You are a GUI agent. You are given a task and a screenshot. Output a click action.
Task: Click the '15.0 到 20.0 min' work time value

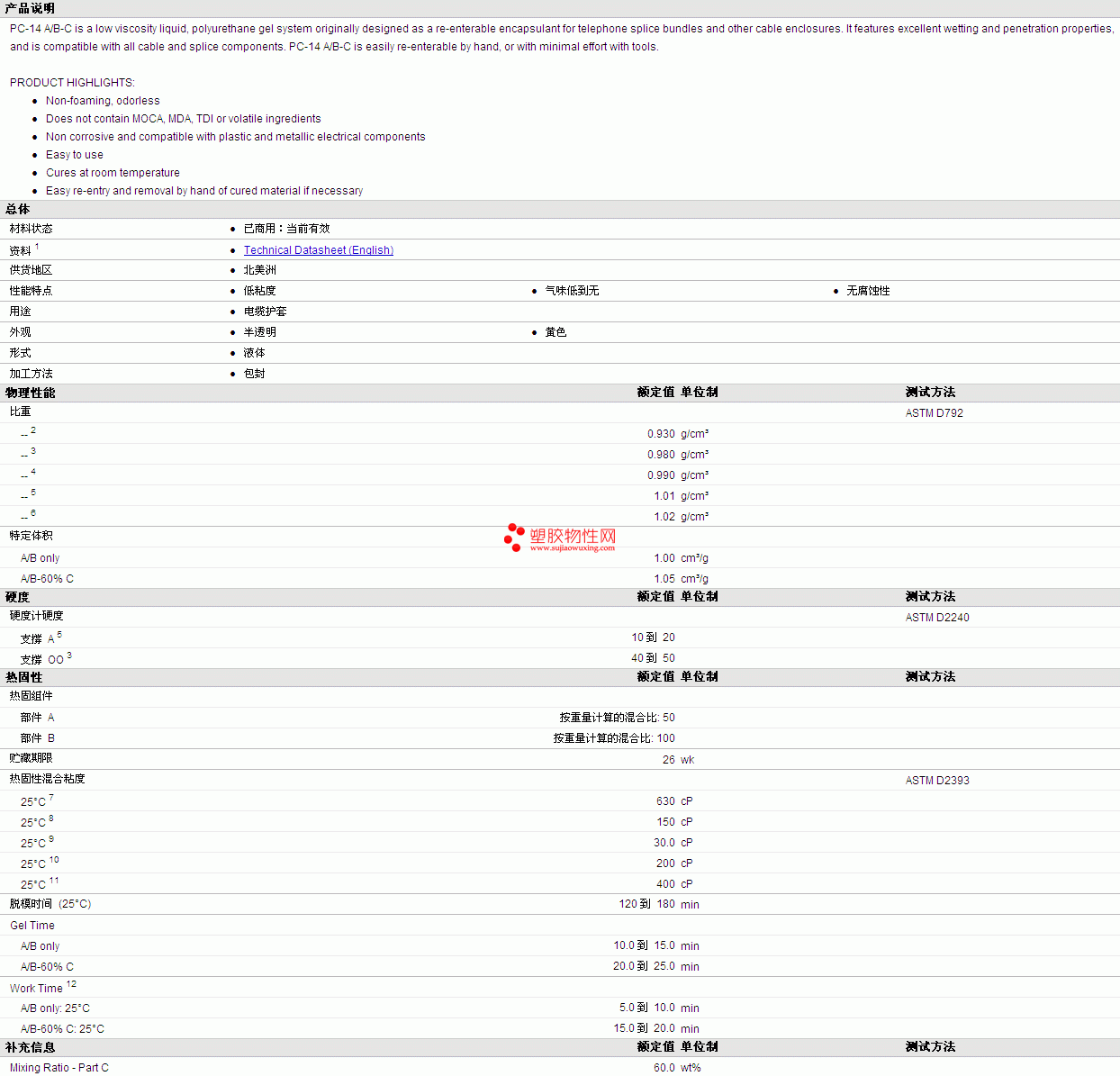click(656, 1028)
